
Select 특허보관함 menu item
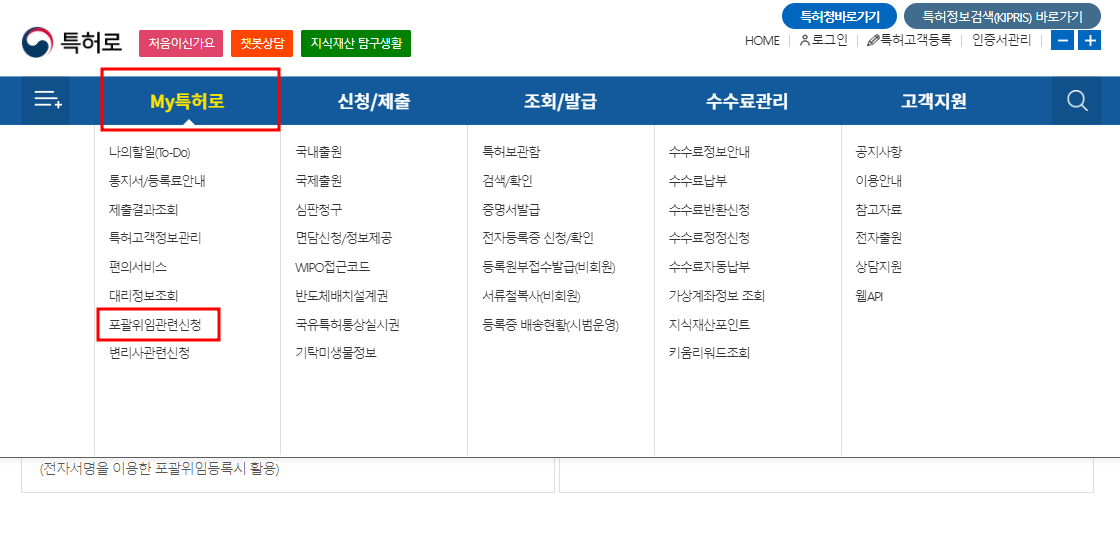click(511, 152)
